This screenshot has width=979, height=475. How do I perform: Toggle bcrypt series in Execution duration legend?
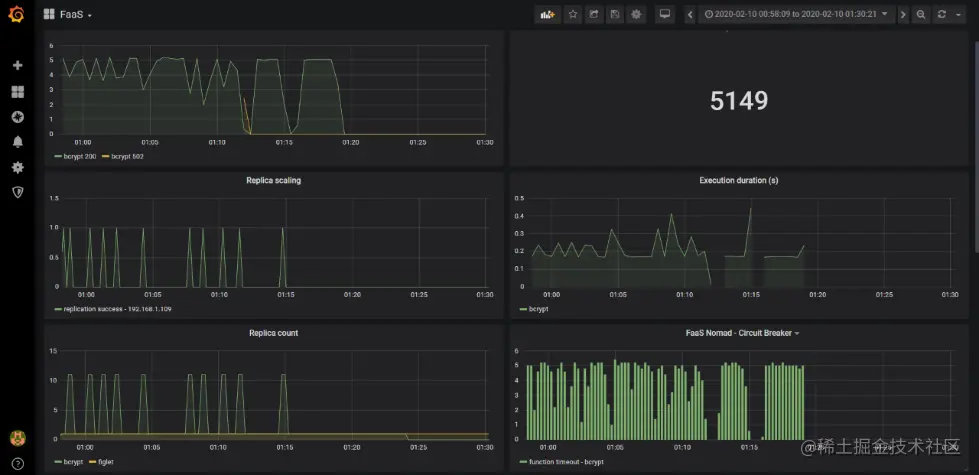(538, 309)
